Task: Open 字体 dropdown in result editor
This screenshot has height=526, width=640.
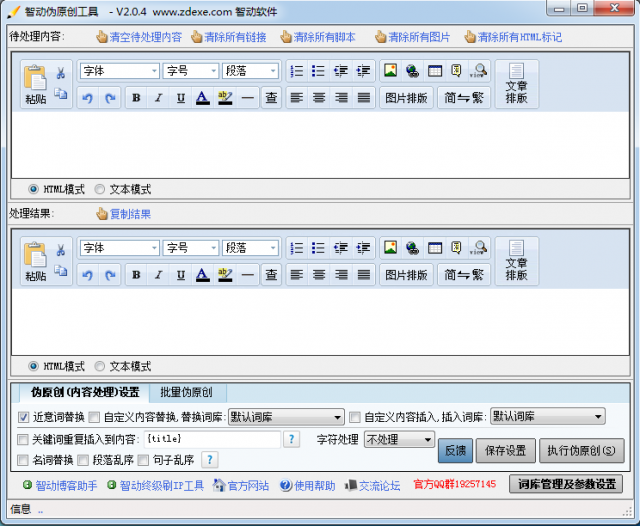Action: click(x=119, y=248)
